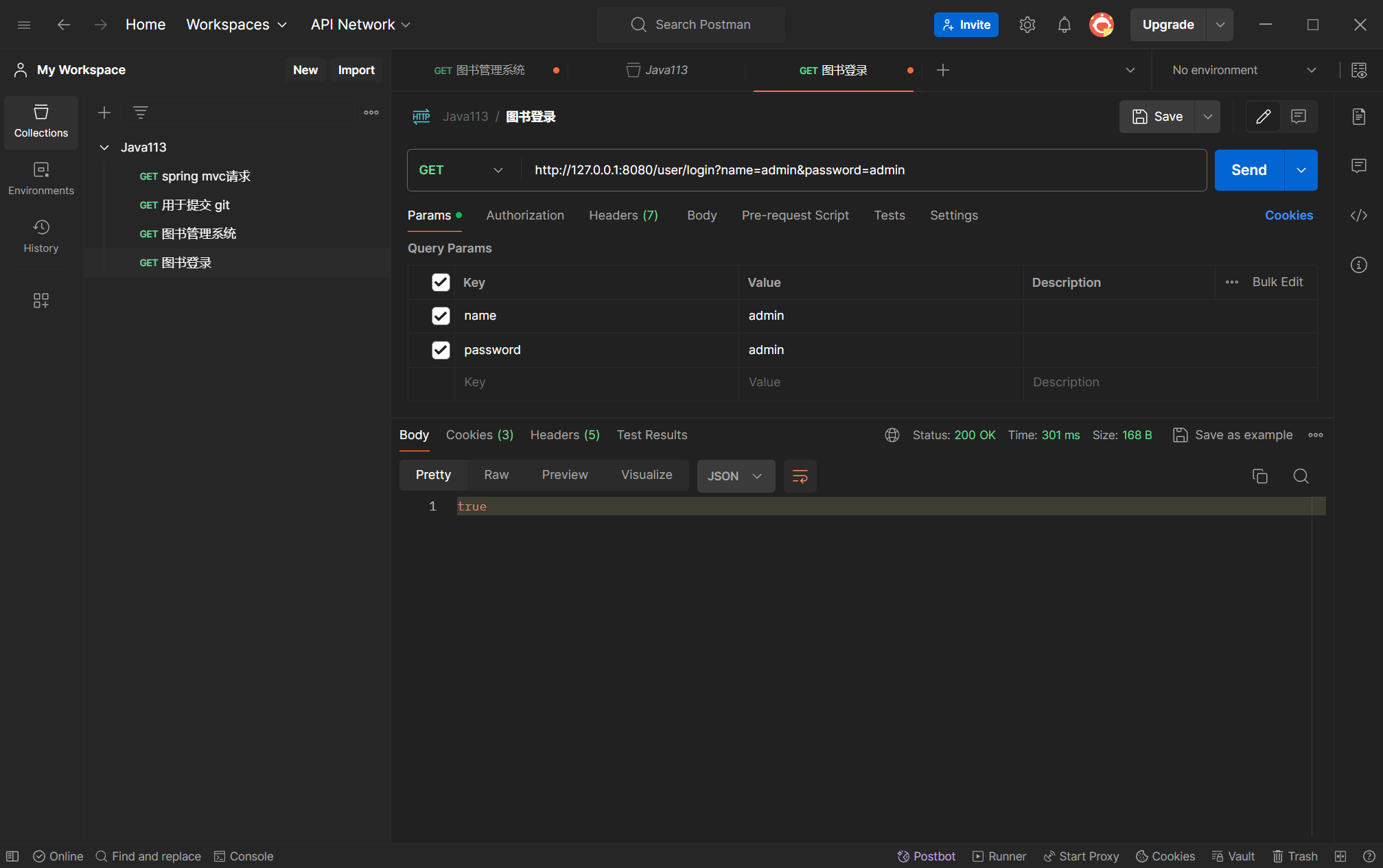This screenshot has width=1383, height=868.
Task: Open the HTTP method GET dropdown
Action: click(x=462, y=170)
